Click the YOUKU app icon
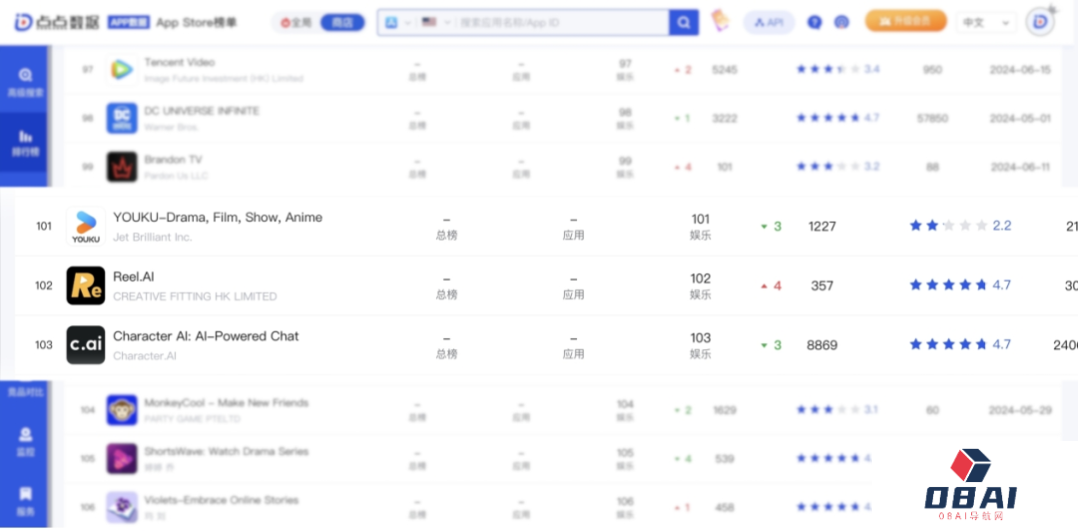This screenshot has height=531, width=1078. tap(86, 226)
